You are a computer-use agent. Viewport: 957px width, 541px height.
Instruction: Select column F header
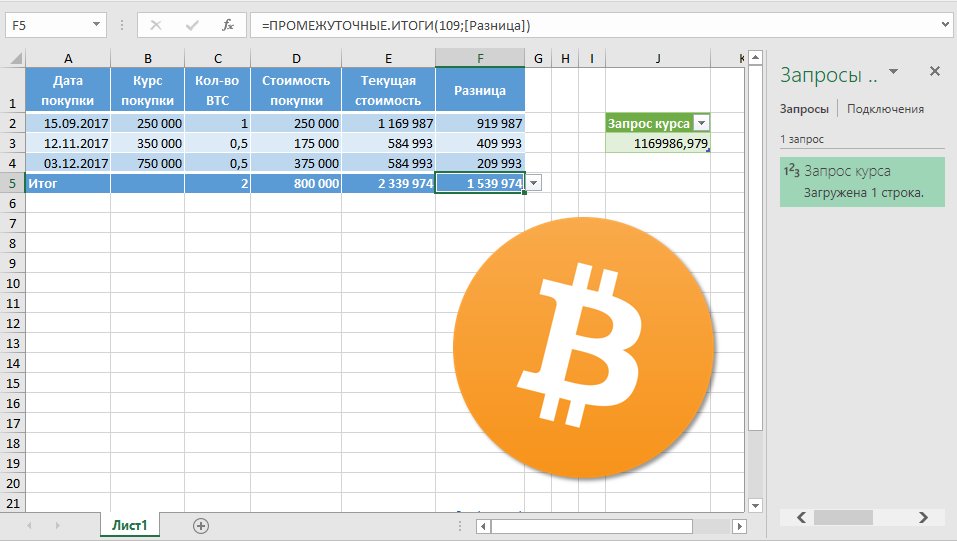(480, 59)
